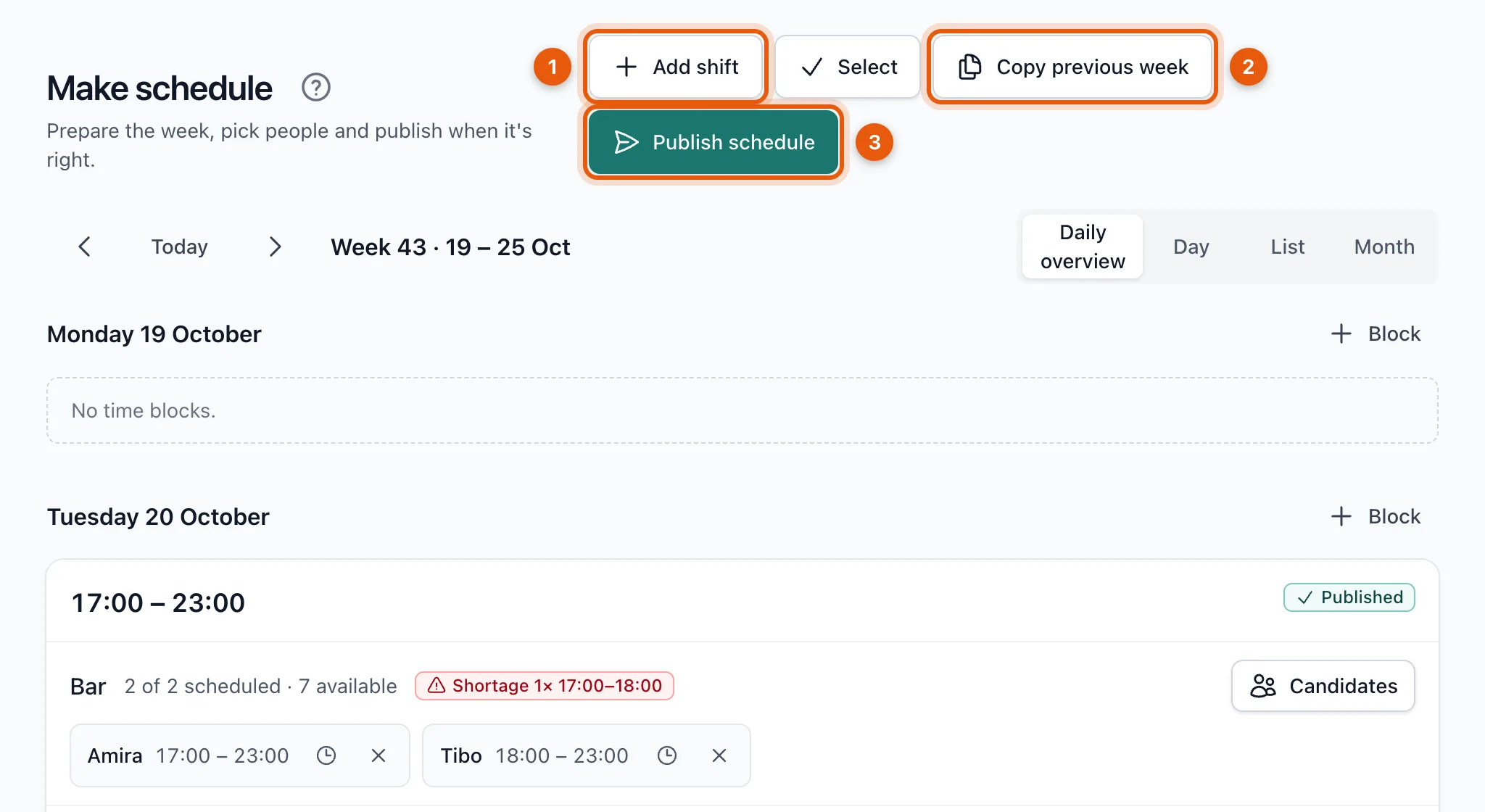Viewport: 1485px width, 812px height.
Task: Click the Add shift button
Action: click(x=676, y=67)
